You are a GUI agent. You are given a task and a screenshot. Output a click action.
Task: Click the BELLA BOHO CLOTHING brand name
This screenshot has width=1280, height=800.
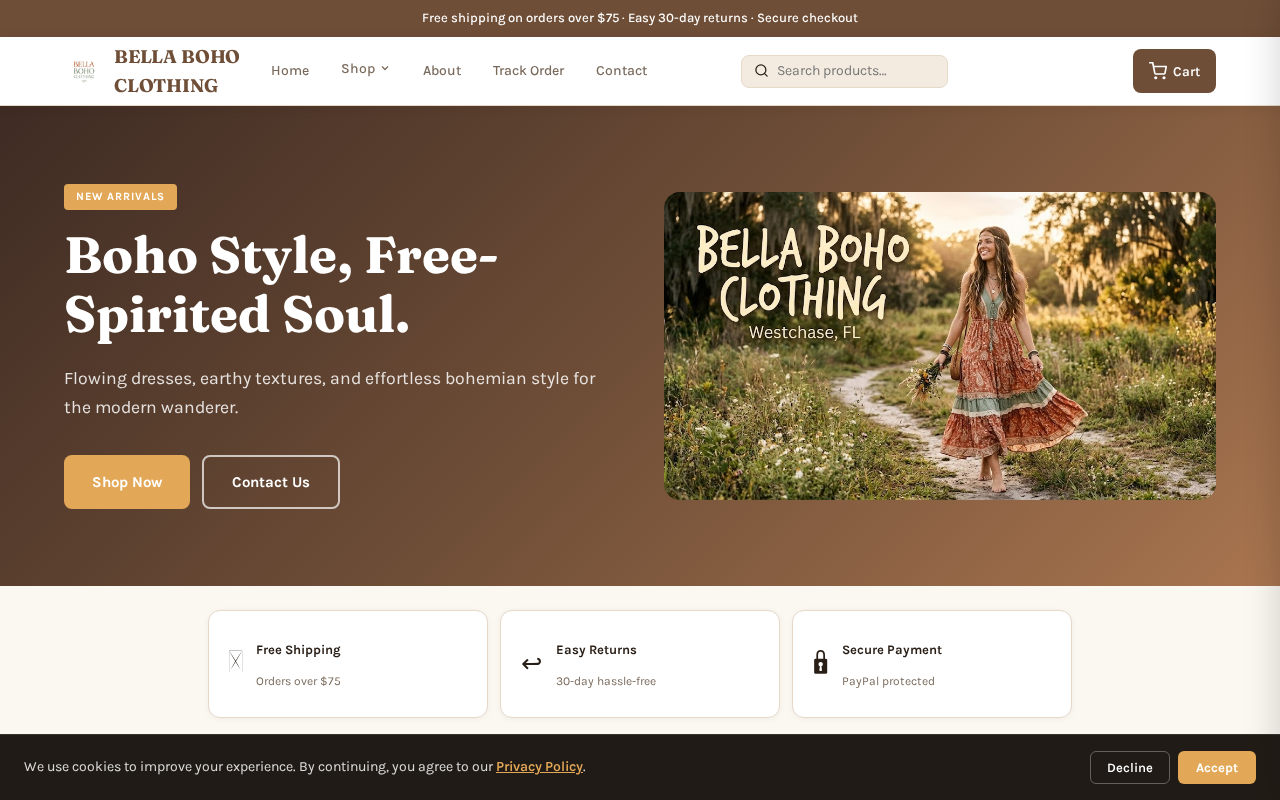[x=177, y=71]
